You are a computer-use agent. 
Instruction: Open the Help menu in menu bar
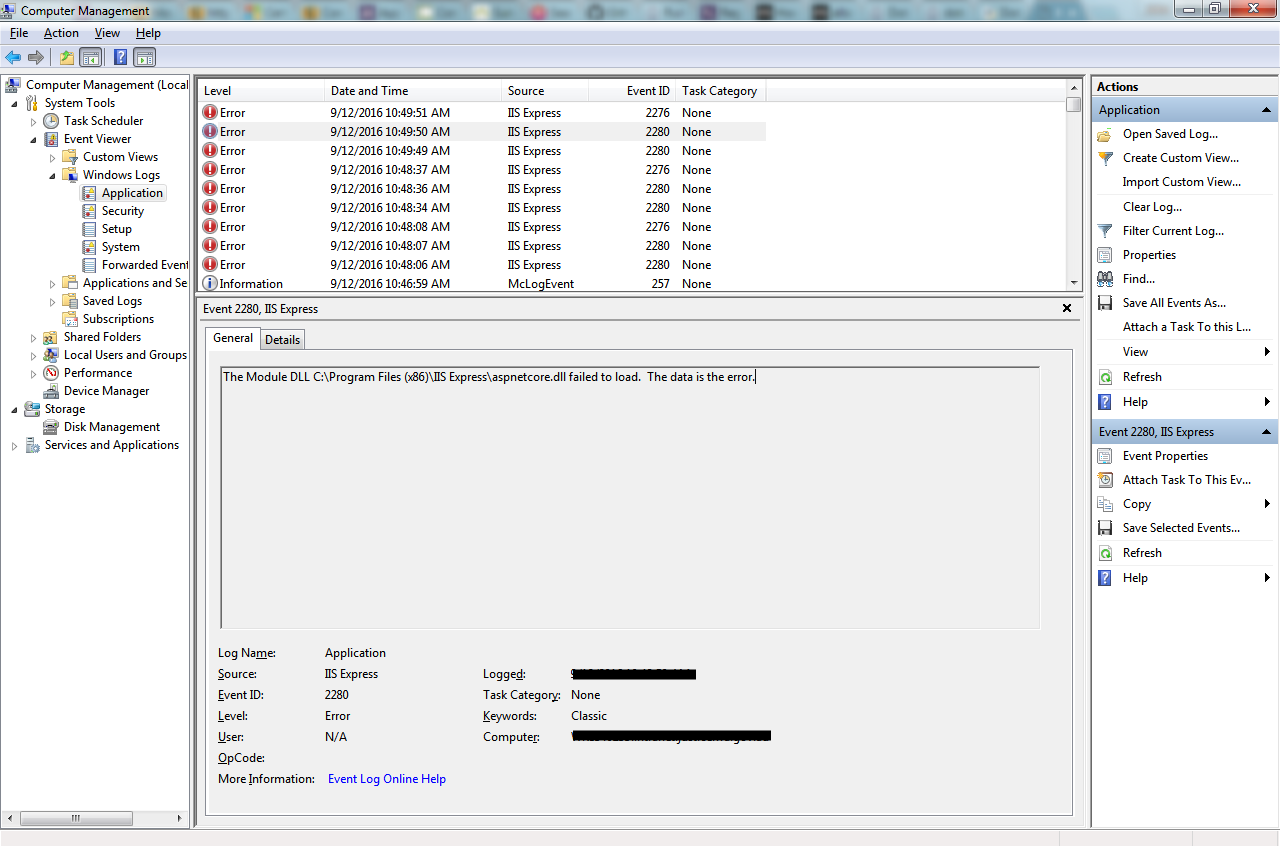click(x=148, y=33)
